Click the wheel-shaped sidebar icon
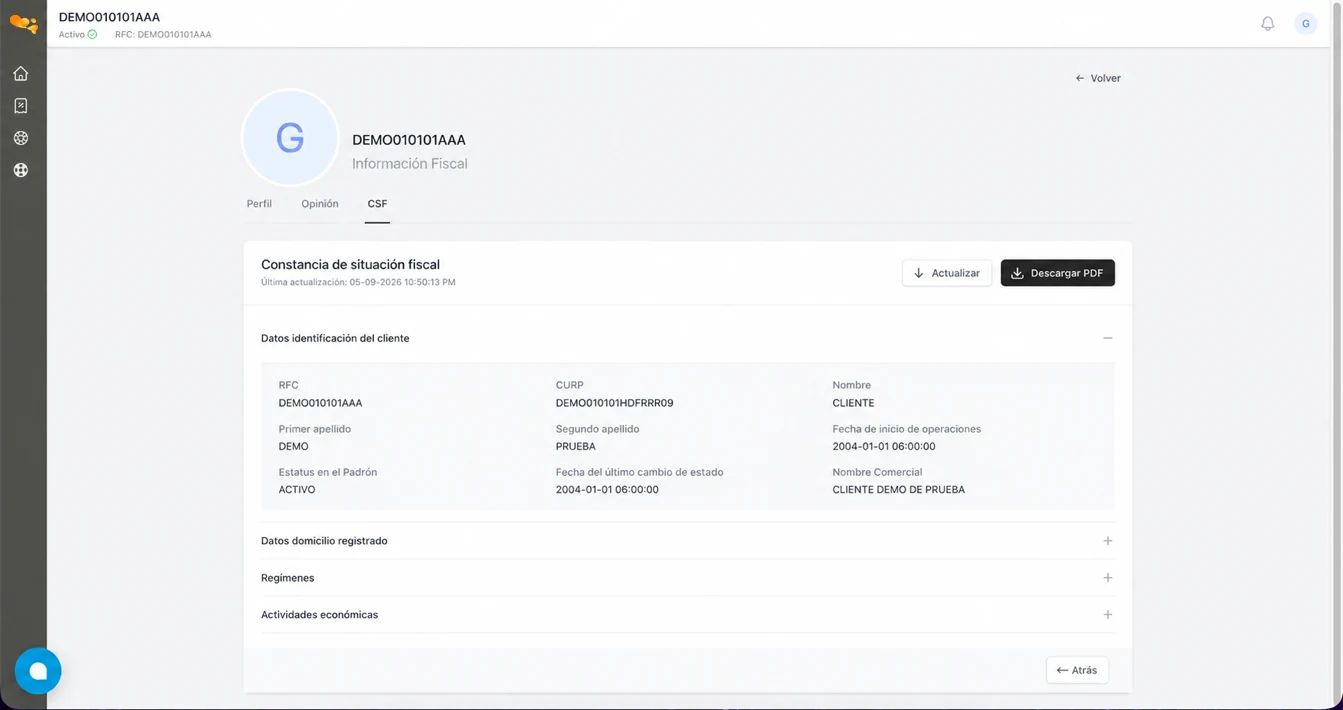This screenshot has width=1343, height=710. point(21,138)
